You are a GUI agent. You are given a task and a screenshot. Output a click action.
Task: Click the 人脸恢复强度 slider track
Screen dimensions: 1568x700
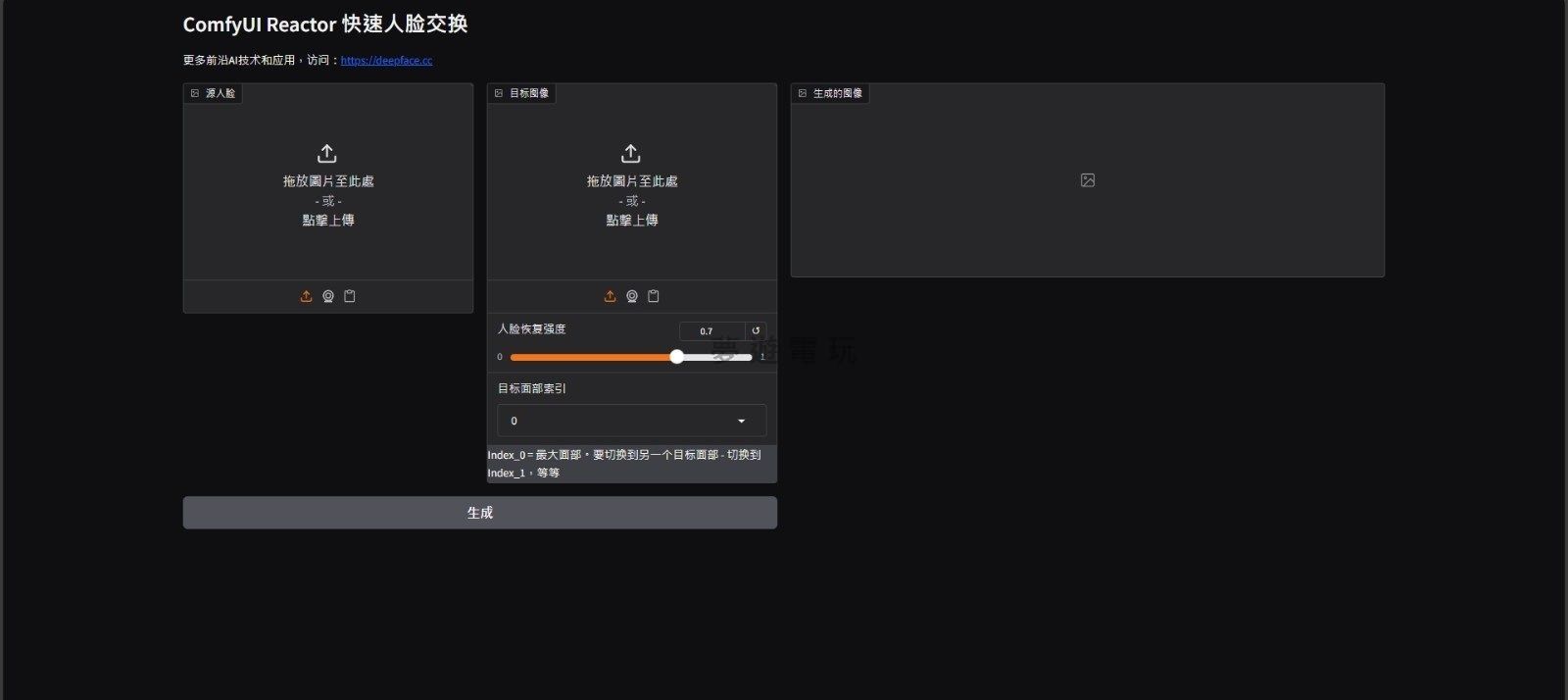631,357
